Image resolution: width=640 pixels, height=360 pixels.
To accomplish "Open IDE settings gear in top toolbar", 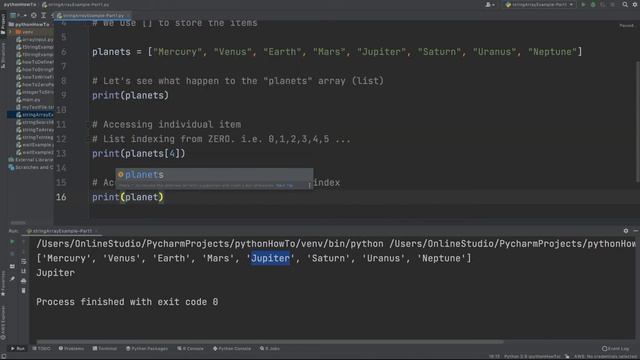I will (635, 4).
